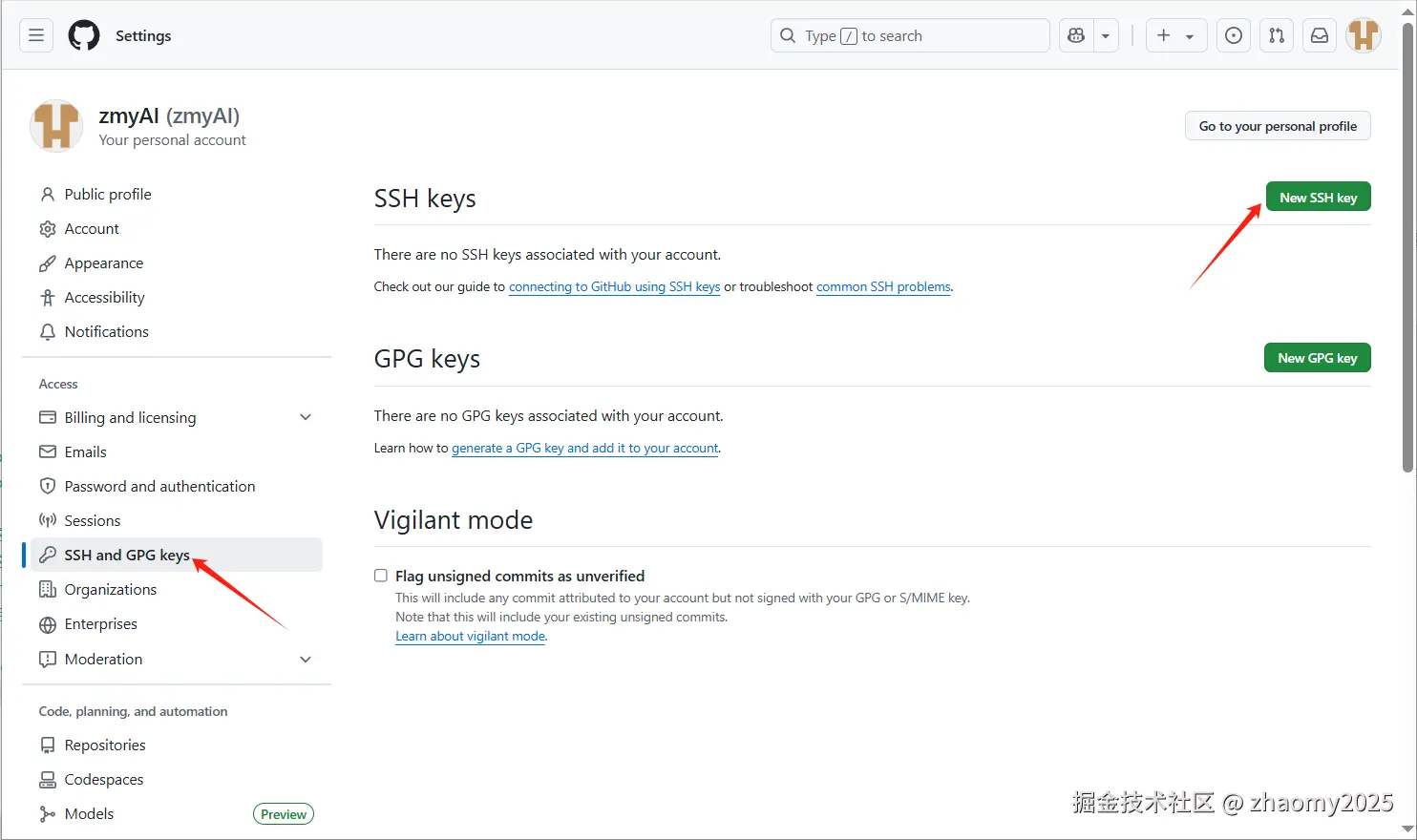The height and width of the screenshot is (840, 1417).
Task: Open the Organizations settings page
Action: pyautogui.click(x=110, y=590)
